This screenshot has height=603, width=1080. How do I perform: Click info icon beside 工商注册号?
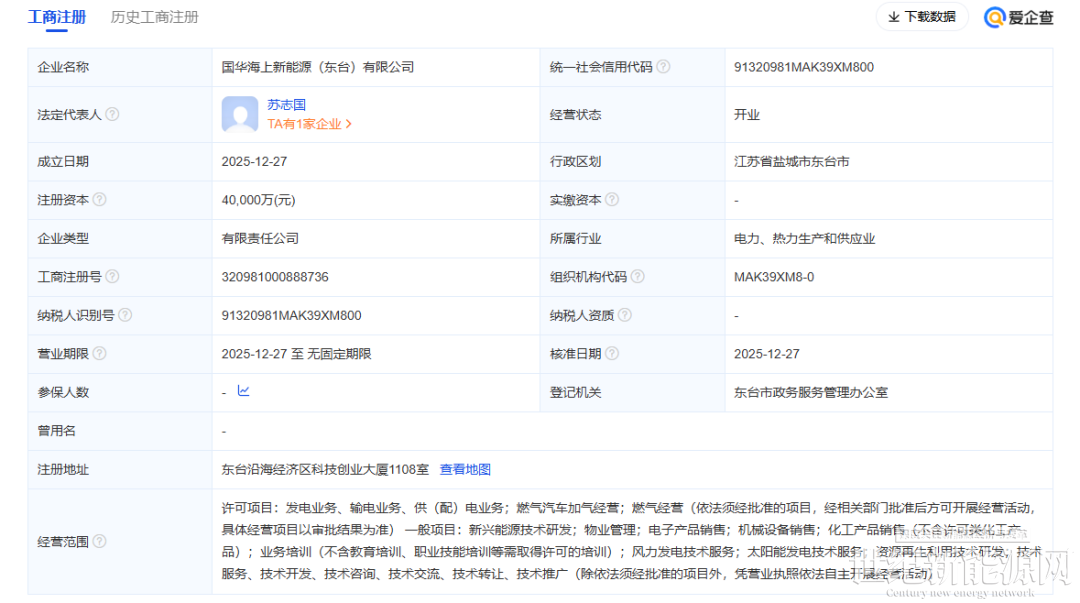tap(112, 277)
